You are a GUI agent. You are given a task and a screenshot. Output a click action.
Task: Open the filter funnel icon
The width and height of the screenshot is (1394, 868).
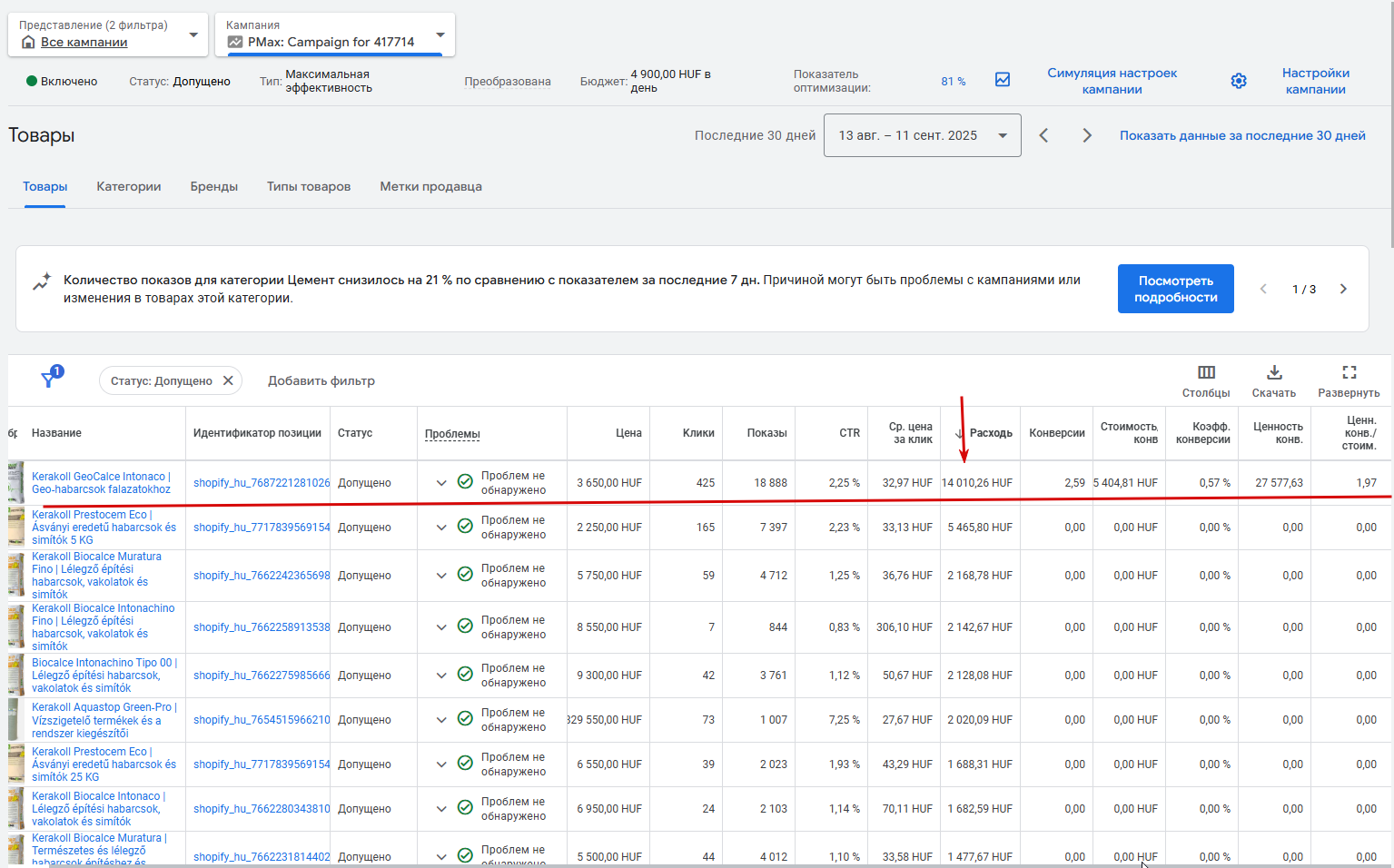(x=50, y=380)
